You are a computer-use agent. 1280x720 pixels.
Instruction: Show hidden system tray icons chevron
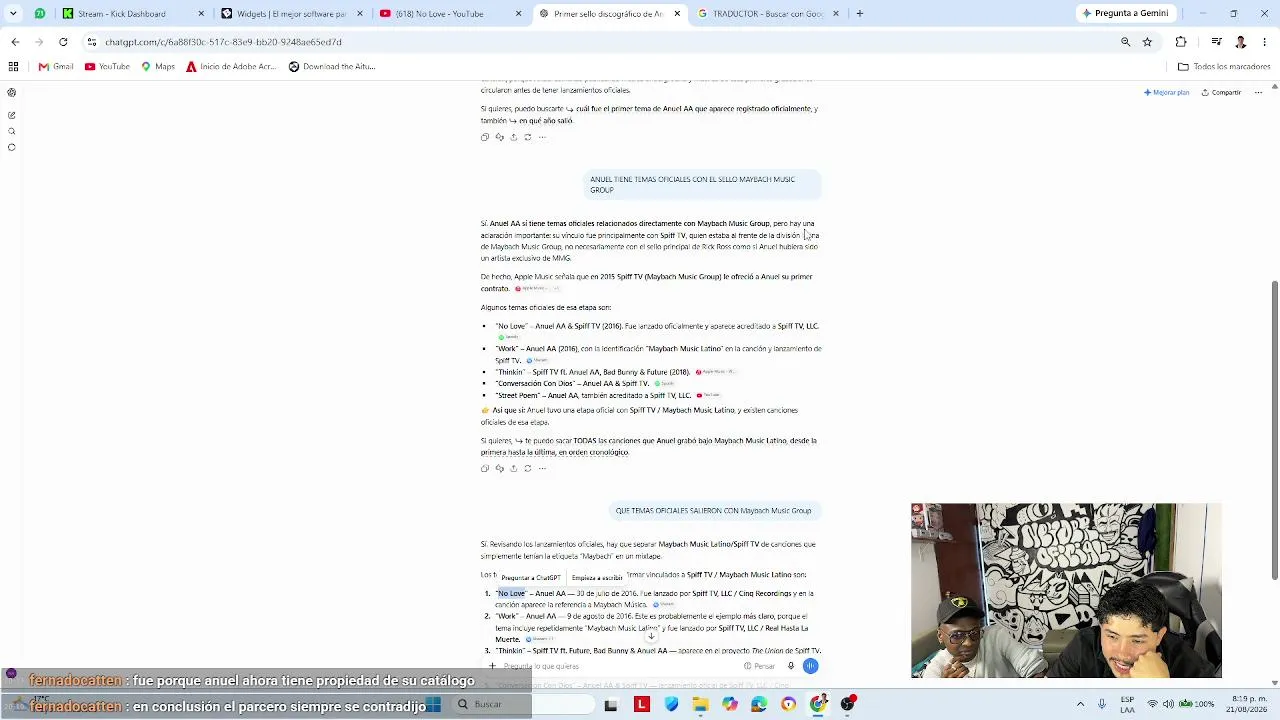pyautogui.click(x=1080, y=704)
